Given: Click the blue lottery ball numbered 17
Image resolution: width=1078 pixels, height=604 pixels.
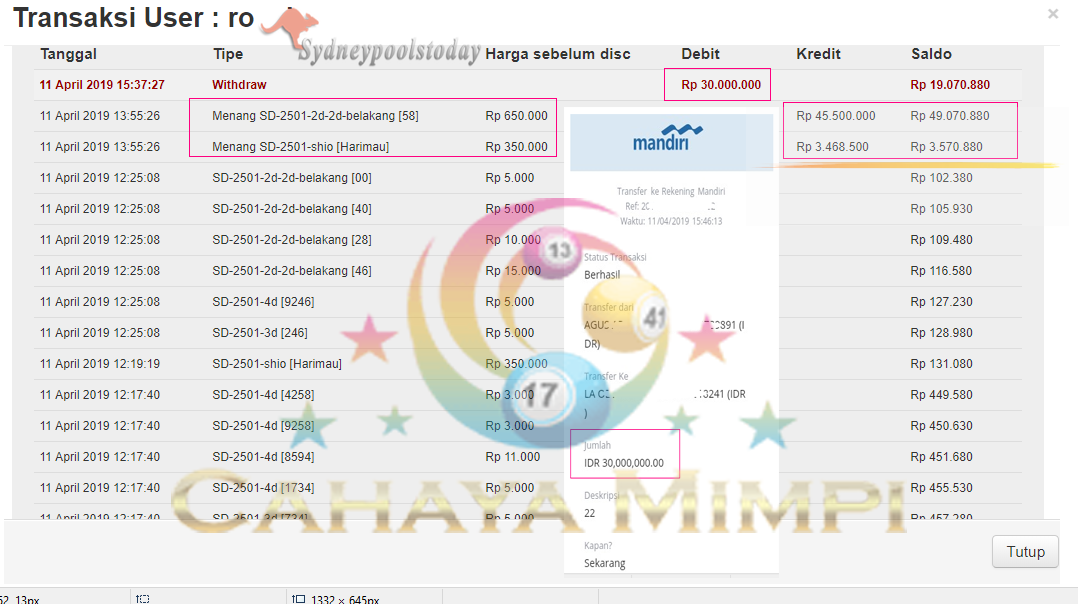Looking at the screenshot, I should (542, 394).
